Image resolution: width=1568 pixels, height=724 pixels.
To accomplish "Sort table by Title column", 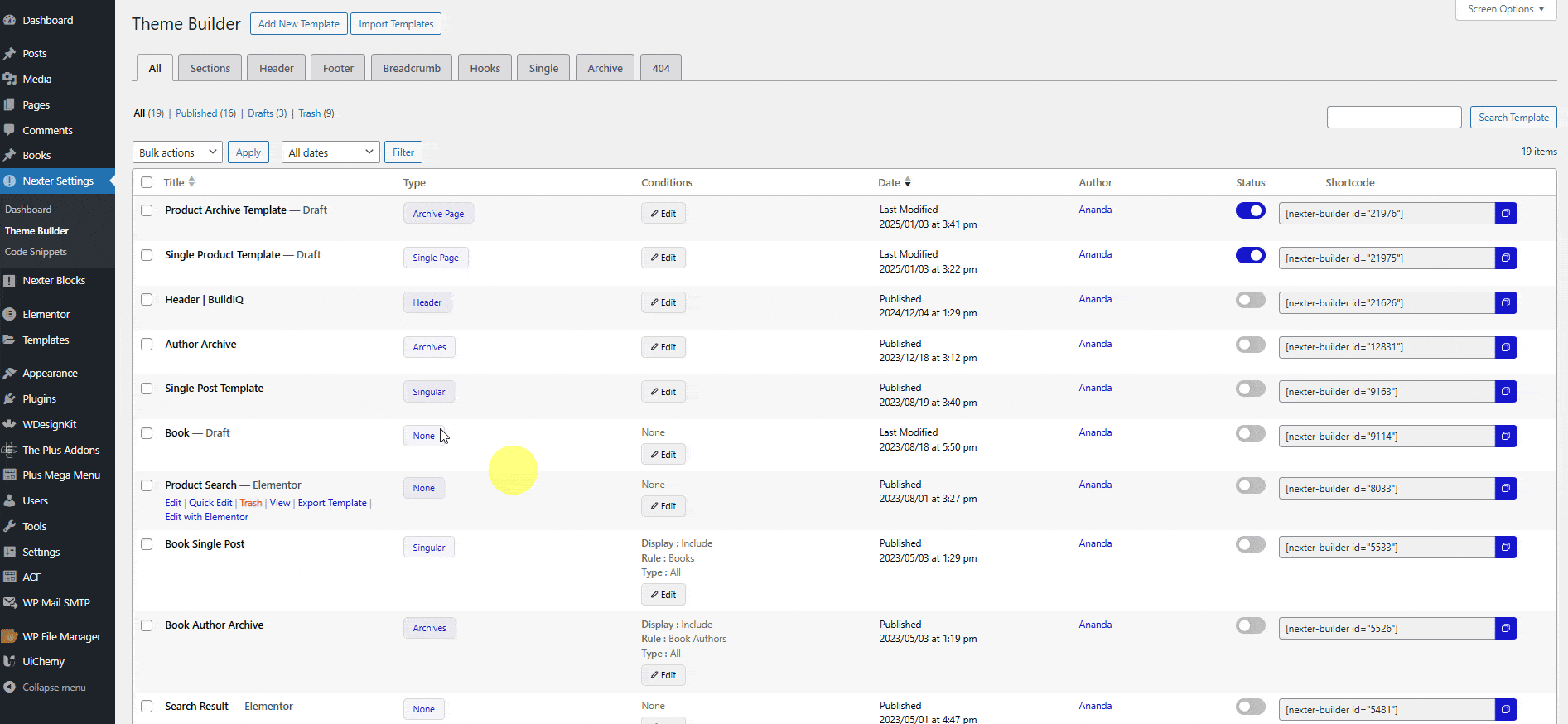I will (x=179, y=182).
